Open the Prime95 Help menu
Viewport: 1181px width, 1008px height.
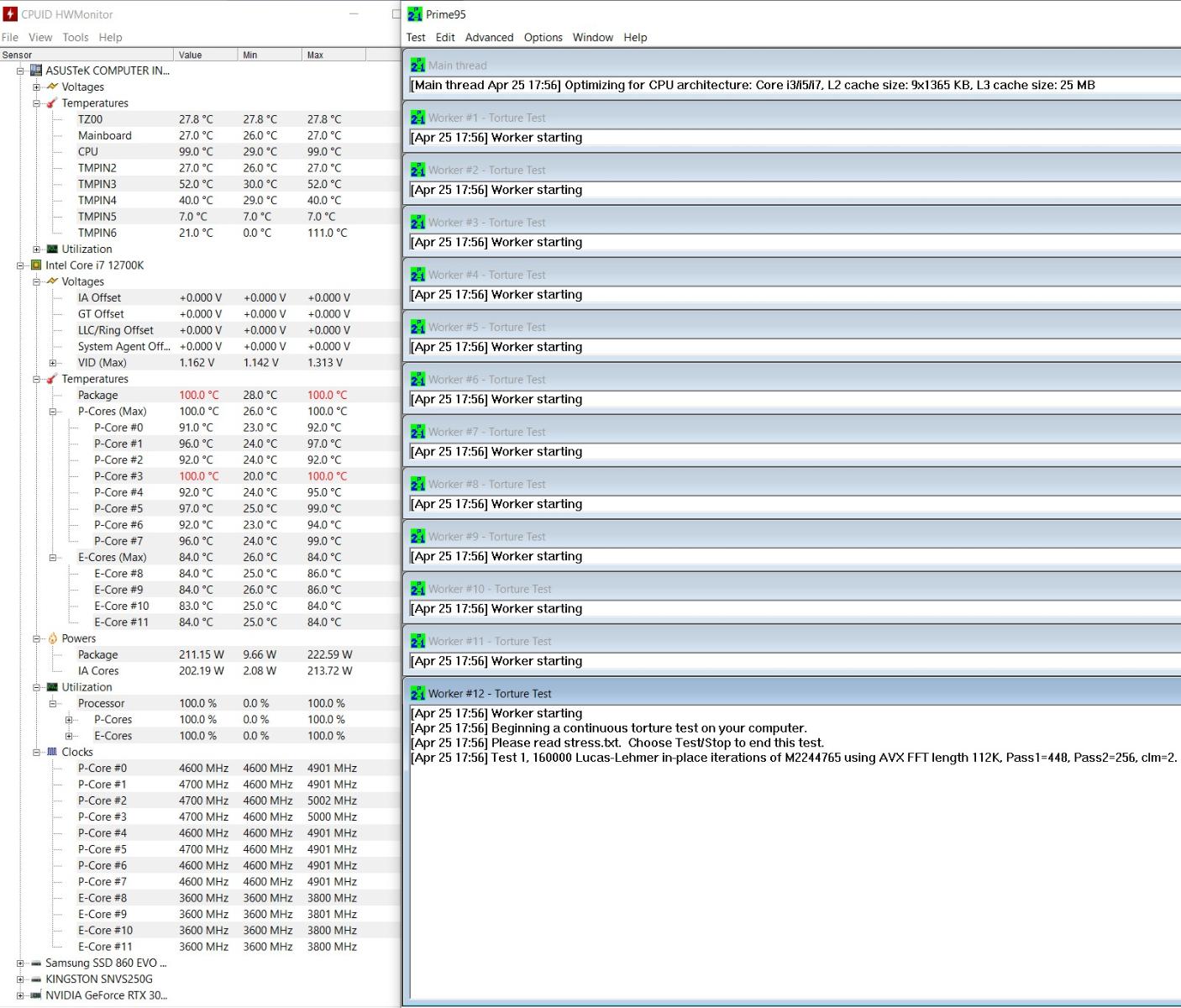[635, 37]
